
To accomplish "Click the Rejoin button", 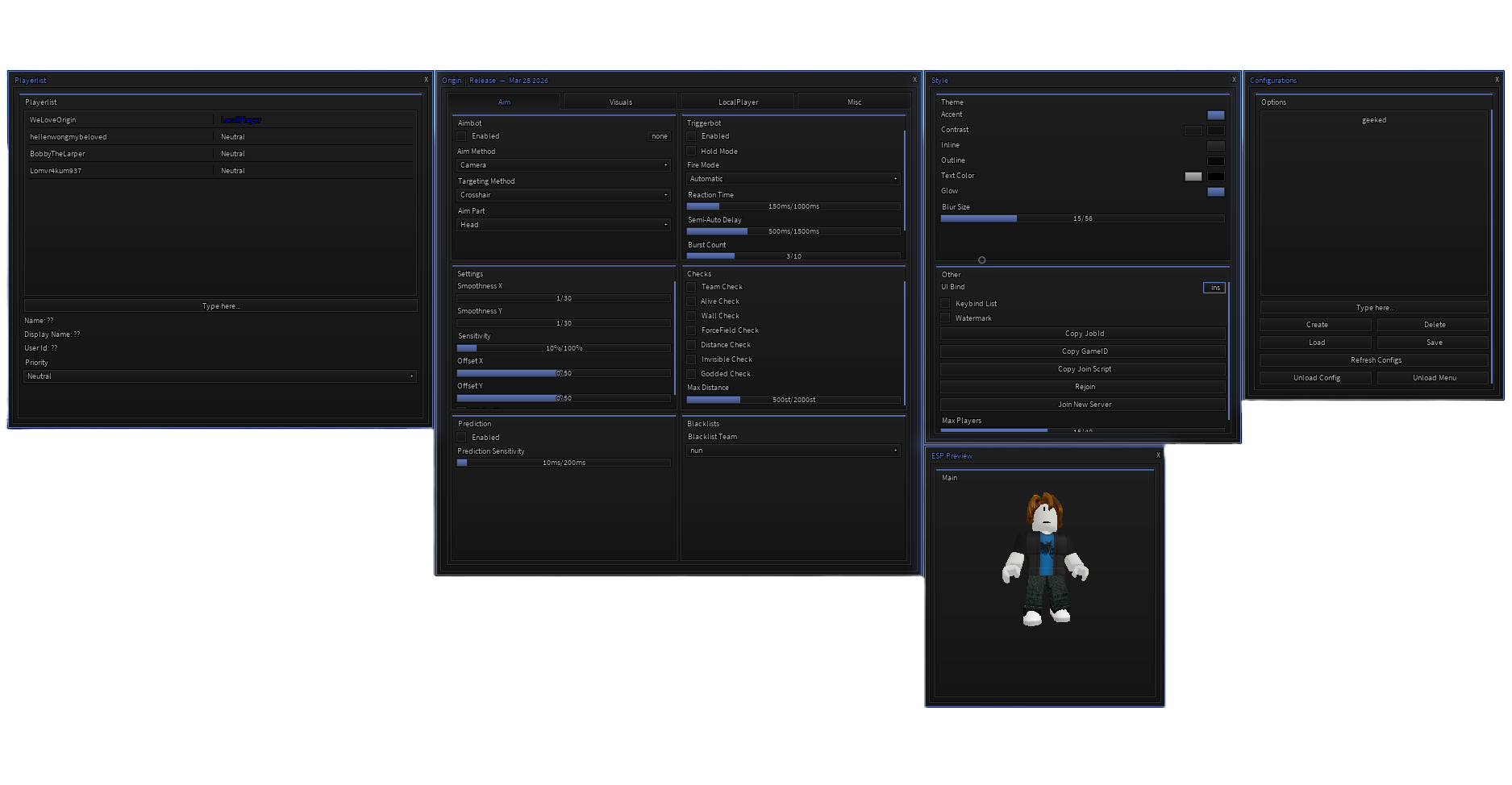I will (x=1083, y=387).
